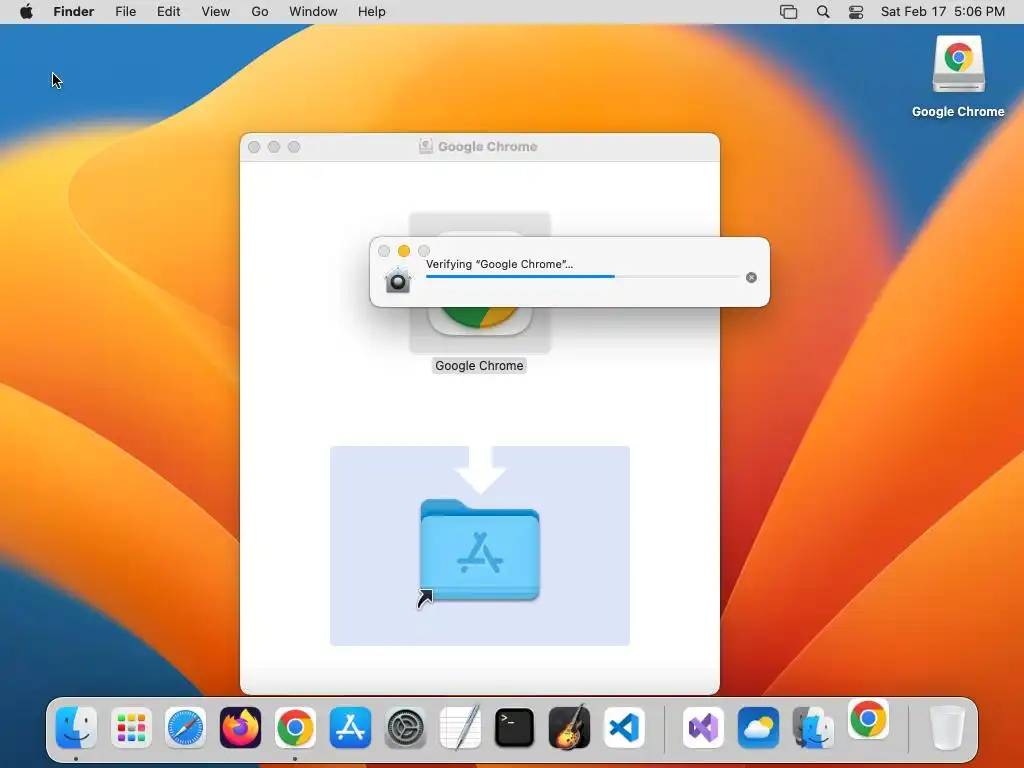Select the Google Chrome app label in window
Viewport: 1024px width, 768px height.
tap(479, 366)
